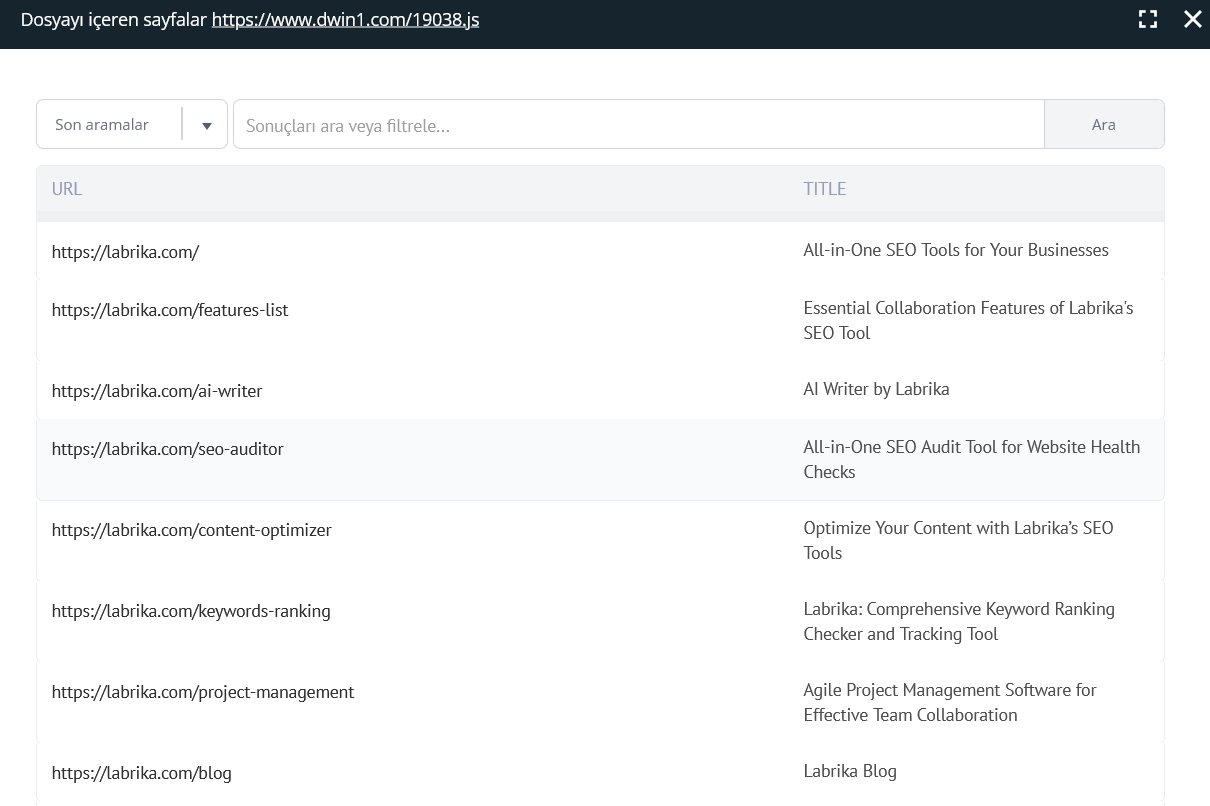
Task: Sort by the URL column header
Action: (x=67, y=189)
